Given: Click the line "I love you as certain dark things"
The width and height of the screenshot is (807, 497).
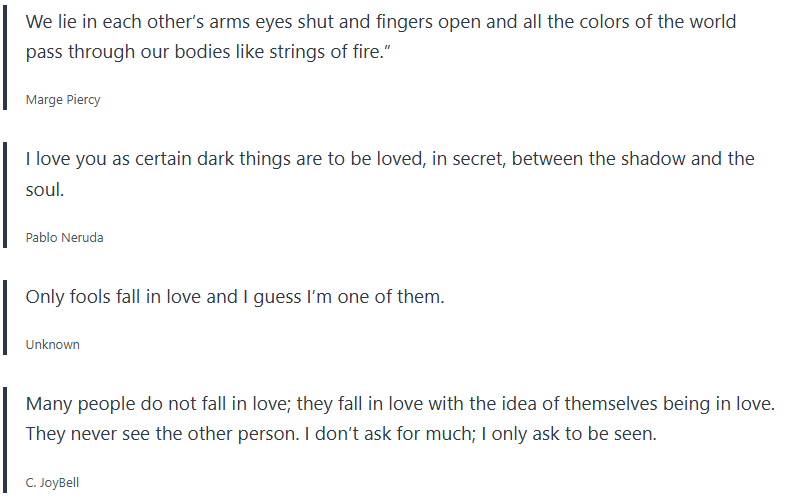Looking at the screenshot, I should (389, 160).
